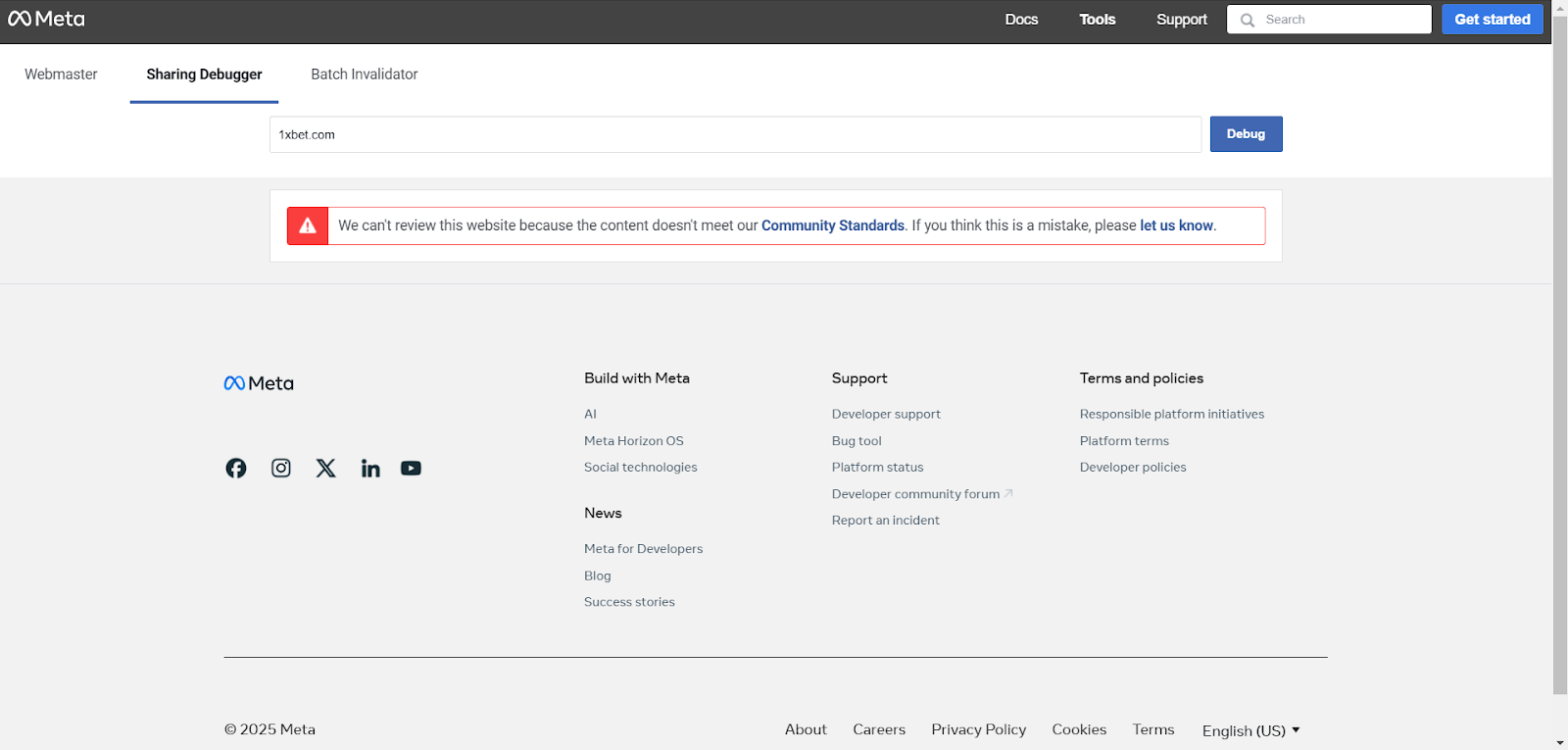This screenshot has width=1568, height=750.
Task: Open the Tools menu in header
Action: click(x=1097, y=20)
